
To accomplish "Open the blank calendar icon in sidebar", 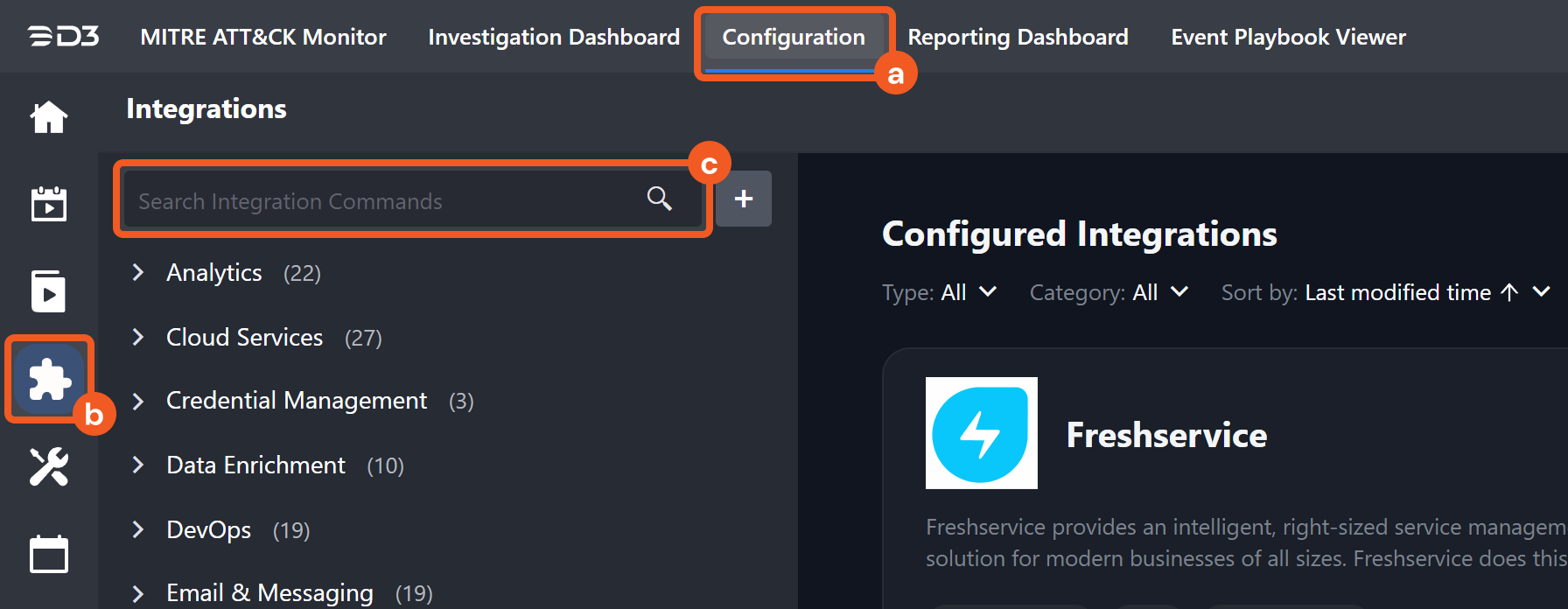I will pyautogui.click(x=49, y=554).
